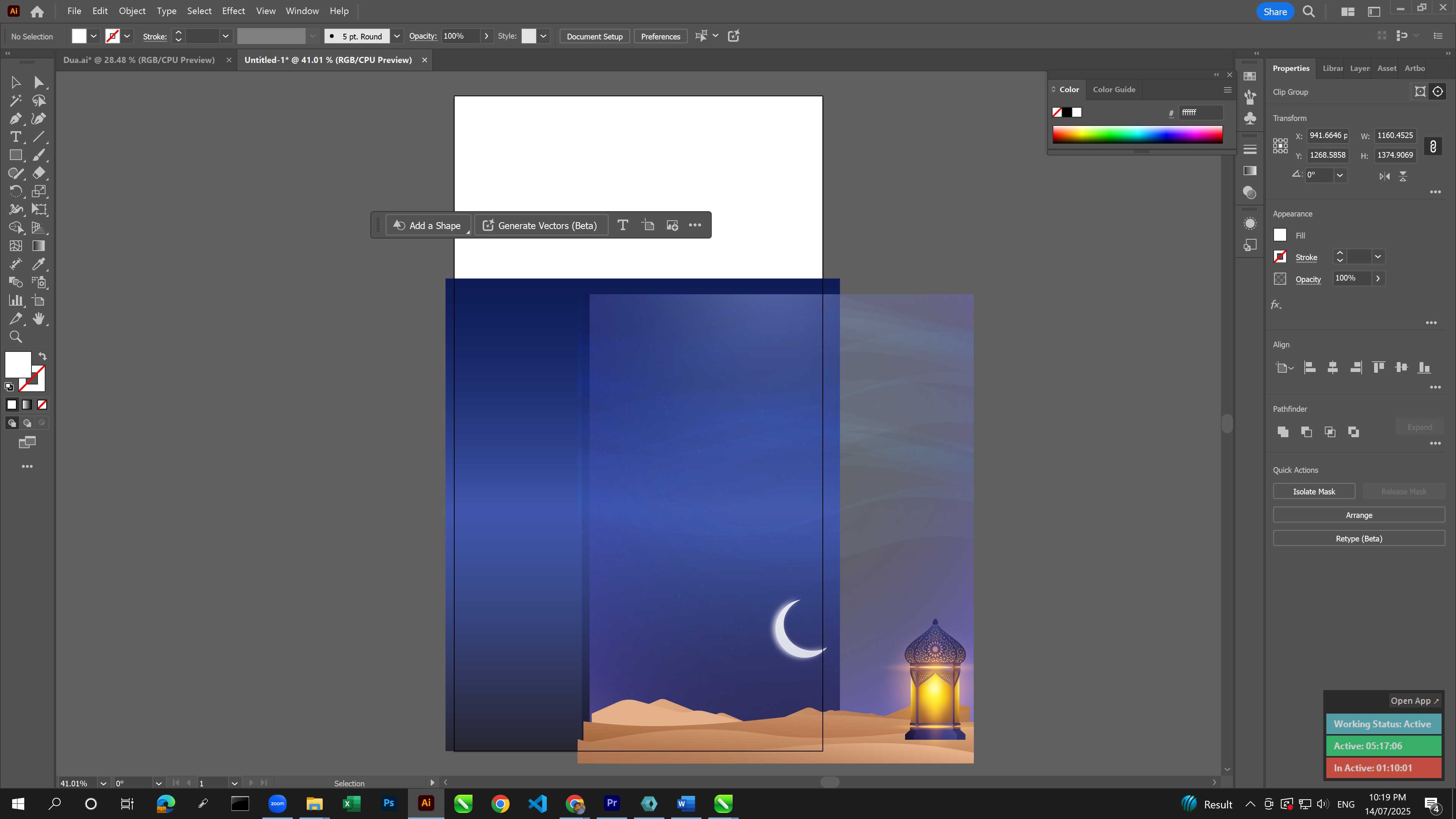The width and height of the screenshot is (1456, 819).
Task: Set fill mode to Color
Action: click(12, 405)
